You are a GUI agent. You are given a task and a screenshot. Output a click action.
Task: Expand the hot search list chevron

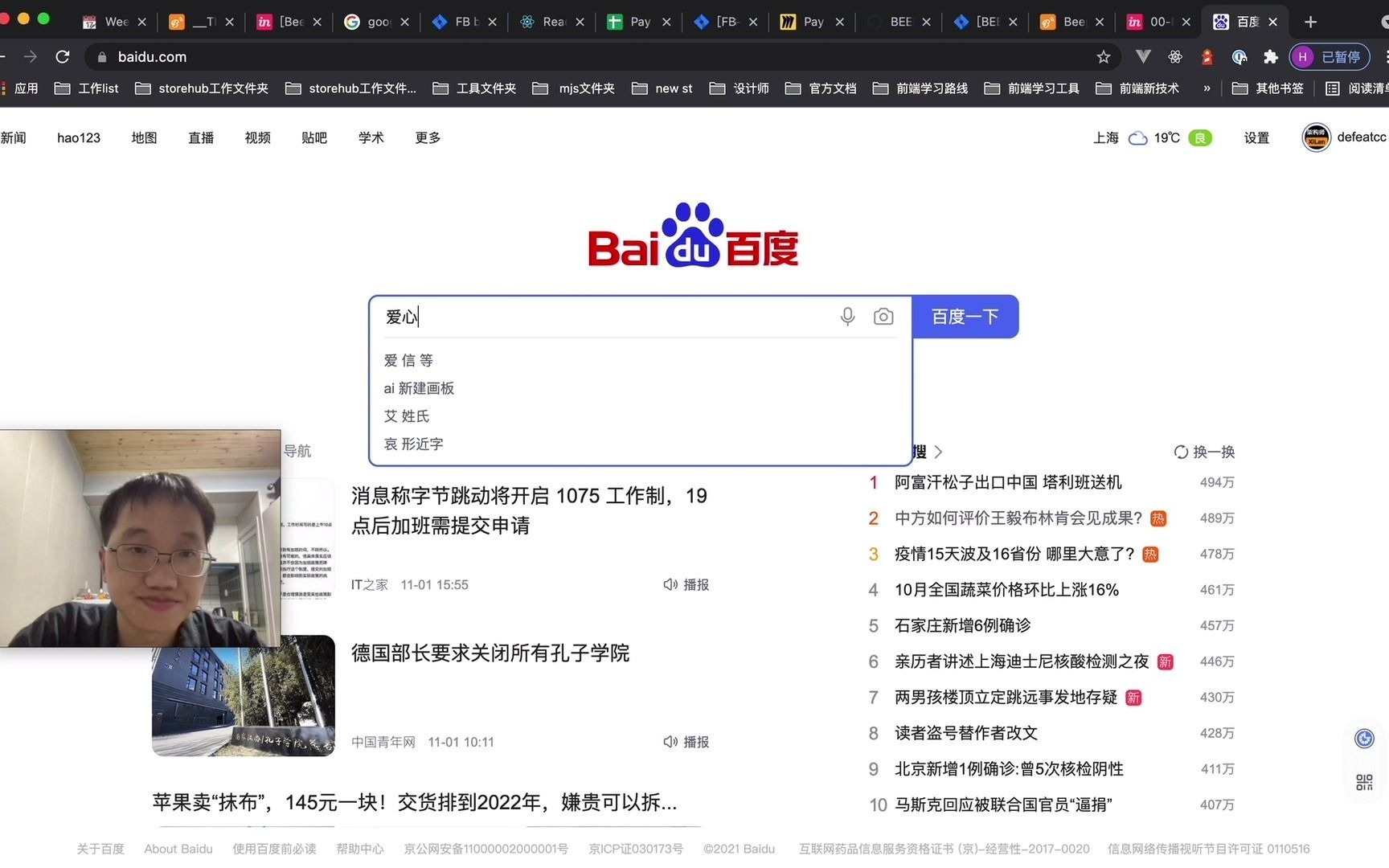(938, 452)
